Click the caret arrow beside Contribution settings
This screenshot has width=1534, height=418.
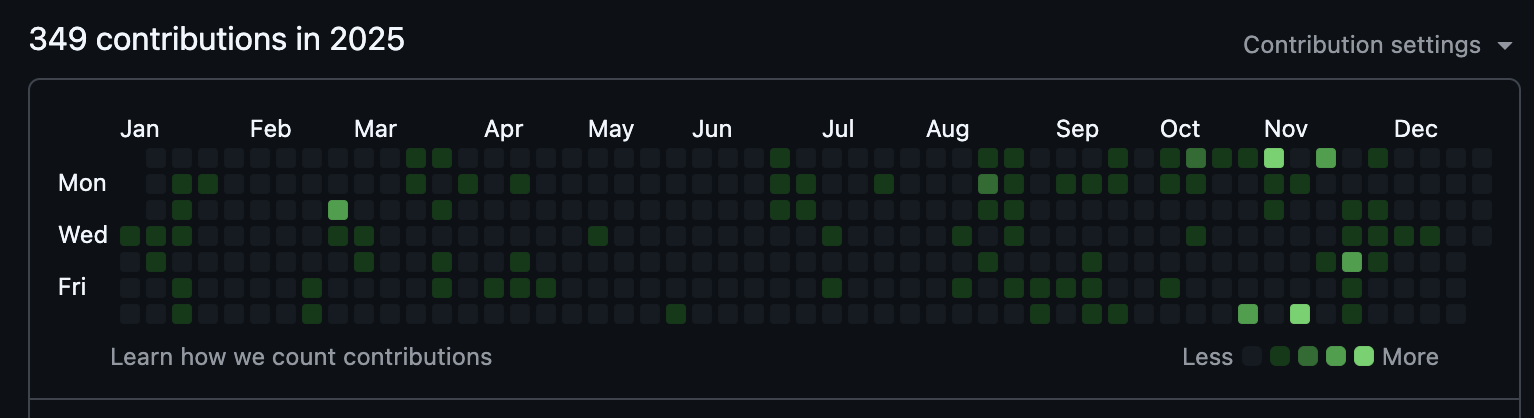point(1504,46)
